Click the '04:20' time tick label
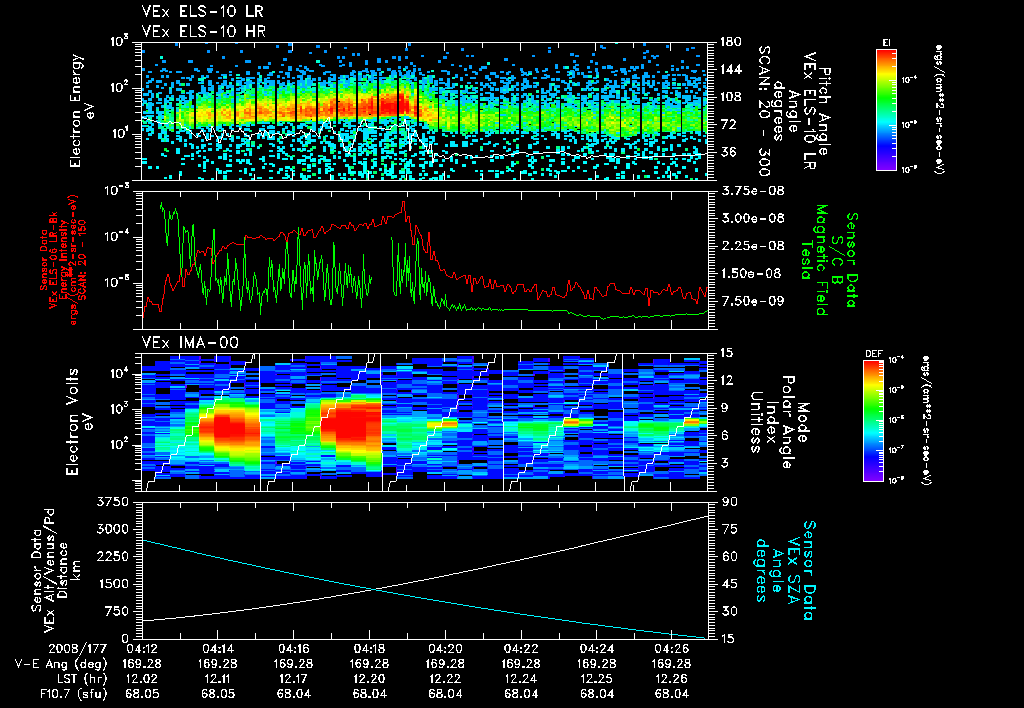This screenshot has width=1024, height=708. click(x=445, y=650)
